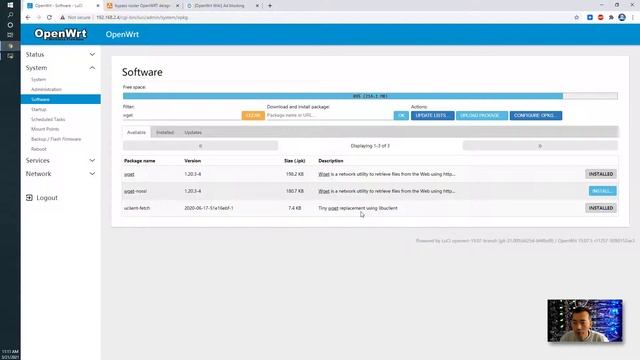The width and height of the screenshot is (640, 360).
Task: Click the Installed button for wget row
Action: click(601, 174)
